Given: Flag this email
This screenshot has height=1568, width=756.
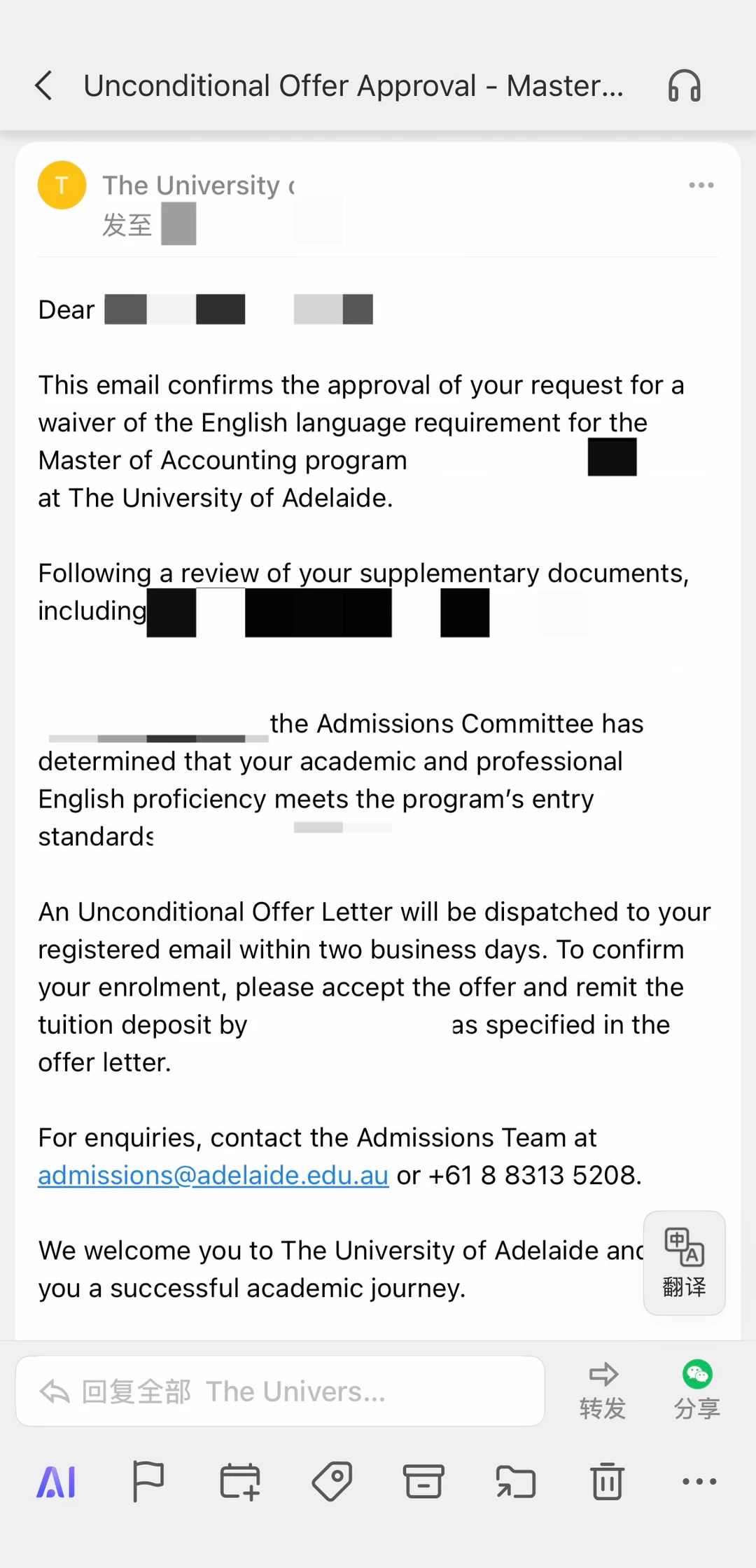Looking at the screenshot, I should tap(148, 1482).
